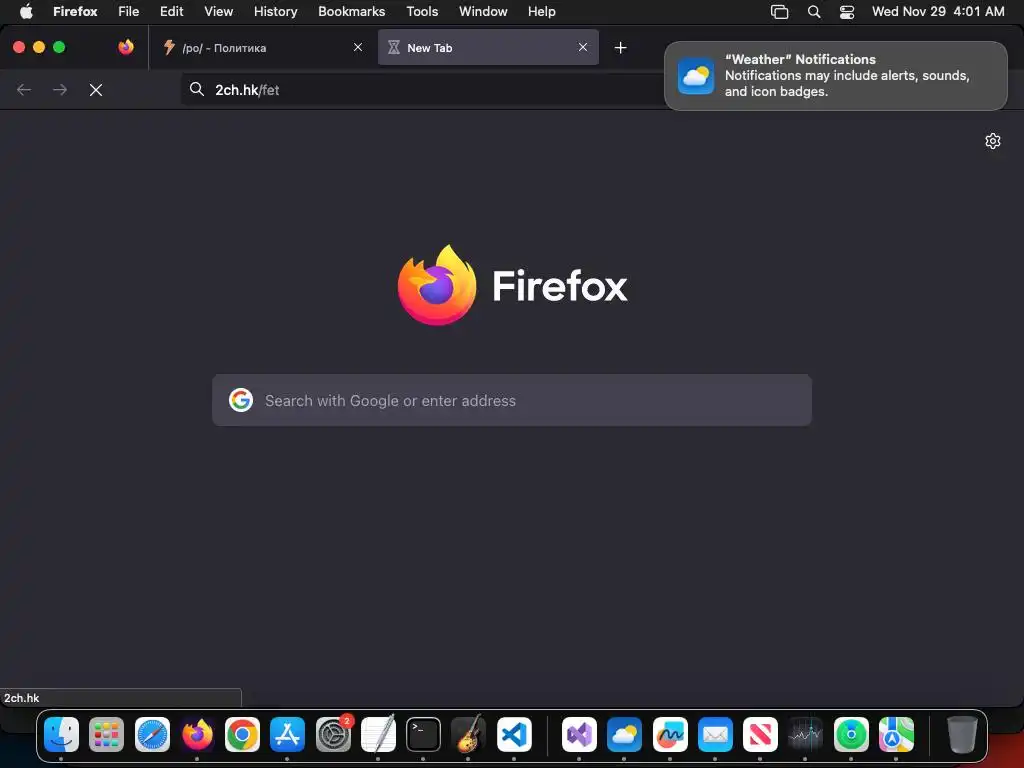Launch Stocks from the dock
The width and height of the screenshot is (1024, 768).
point(805,735)
